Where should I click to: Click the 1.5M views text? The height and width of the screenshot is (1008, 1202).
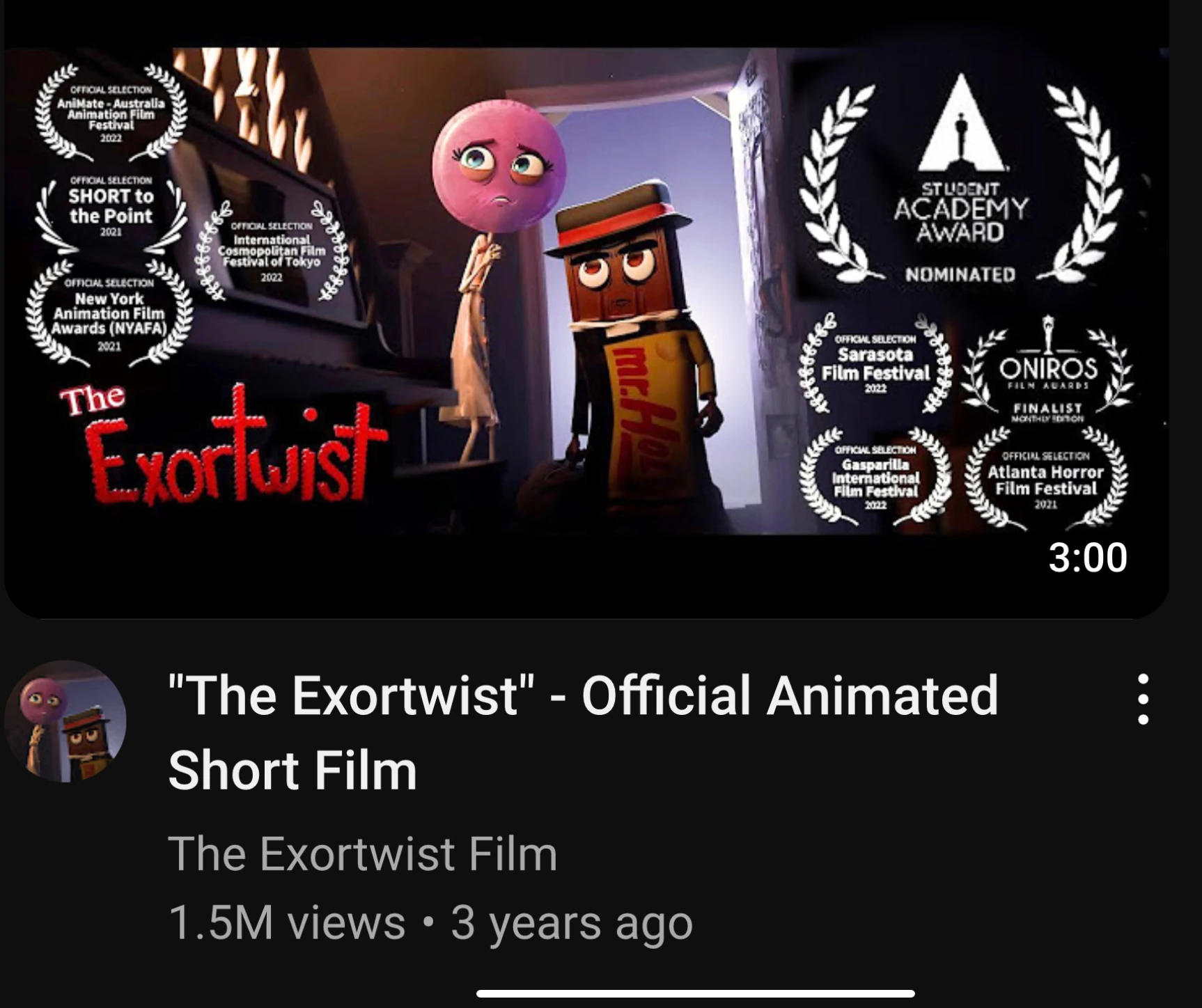point(287,922)
